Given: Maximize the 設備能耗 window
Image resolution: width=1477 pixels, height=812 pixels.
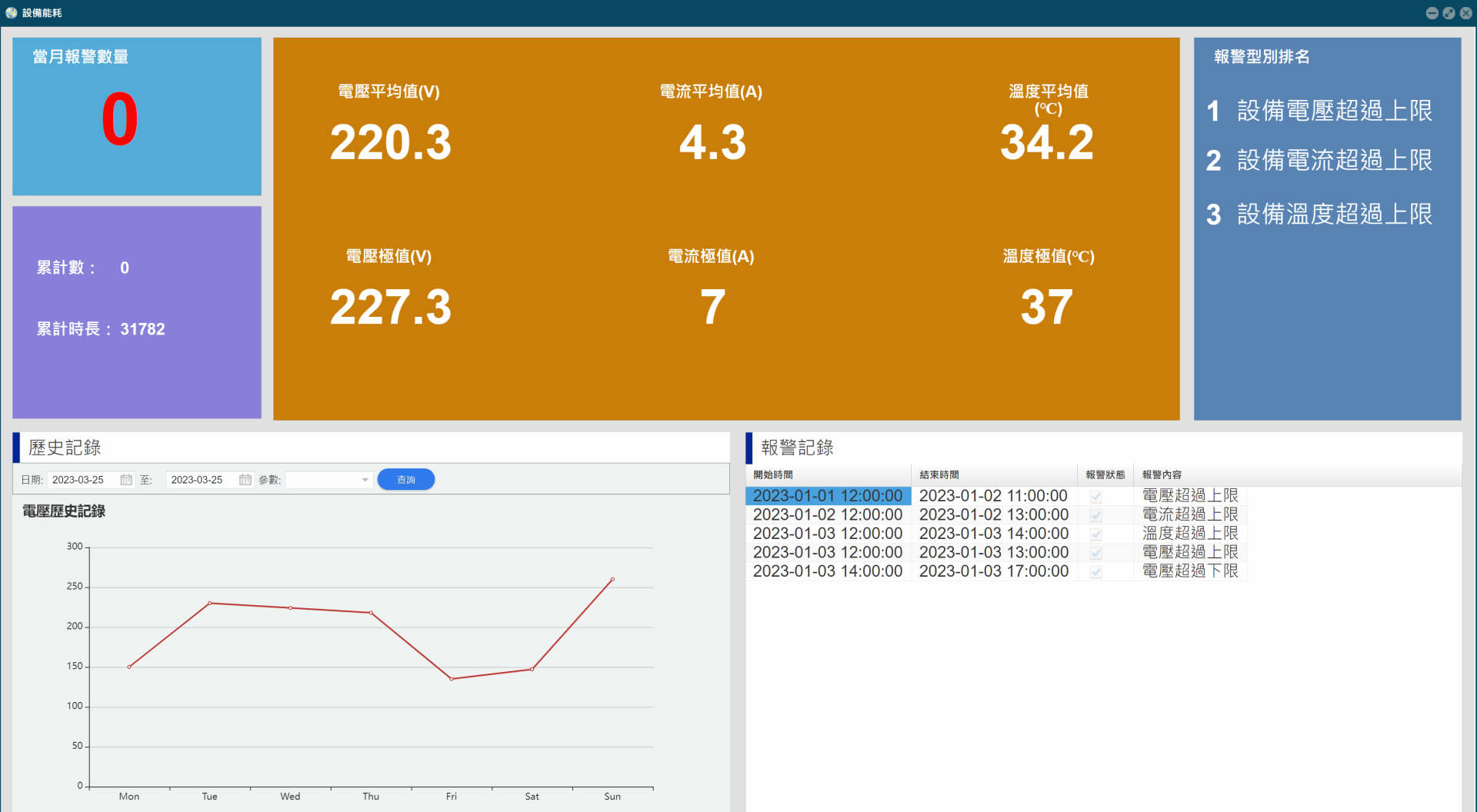Looking at the screenshot, I should coord(1449,13).
